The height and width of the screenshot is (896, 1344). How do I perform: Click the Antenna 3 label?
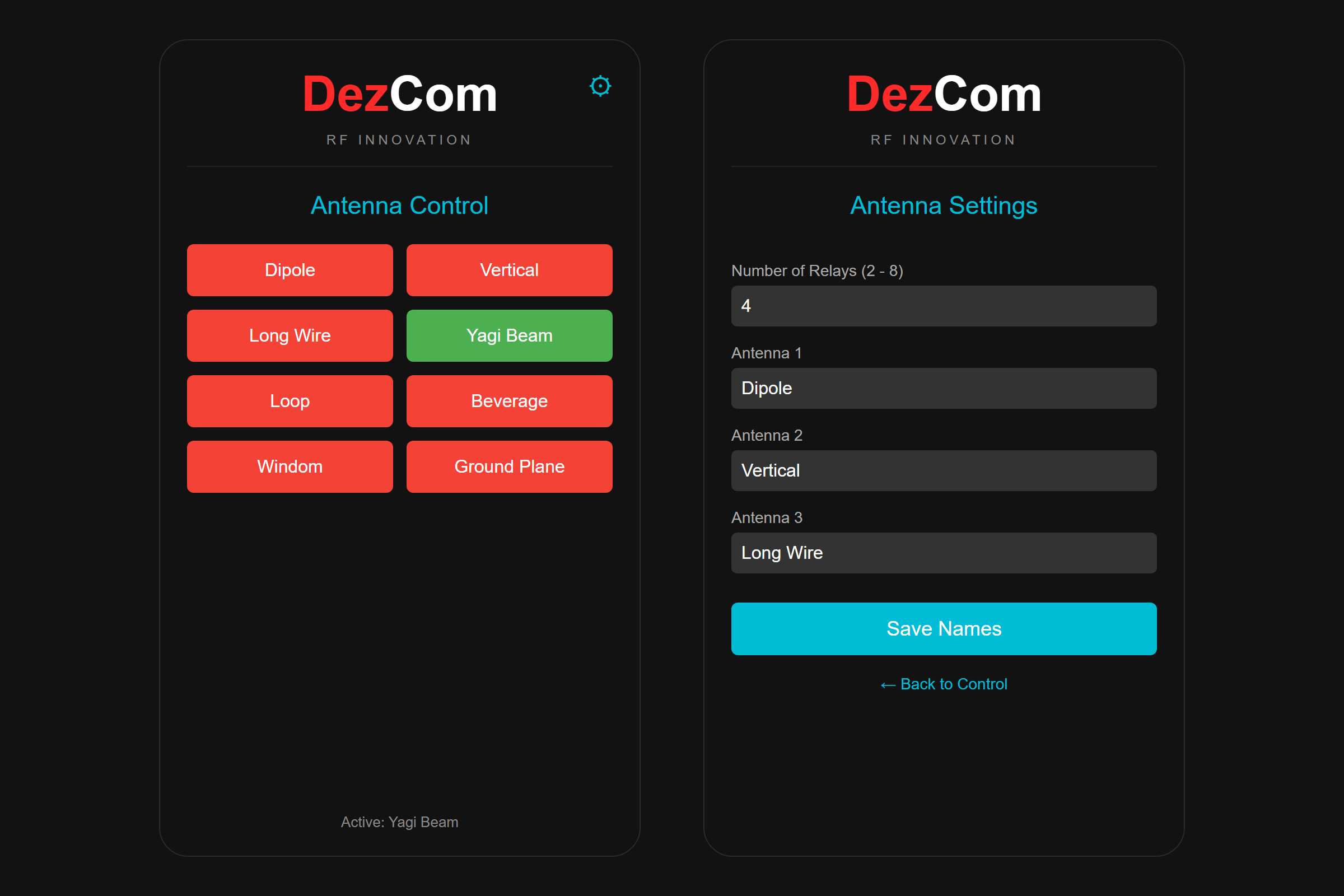(x=767, y=517)
